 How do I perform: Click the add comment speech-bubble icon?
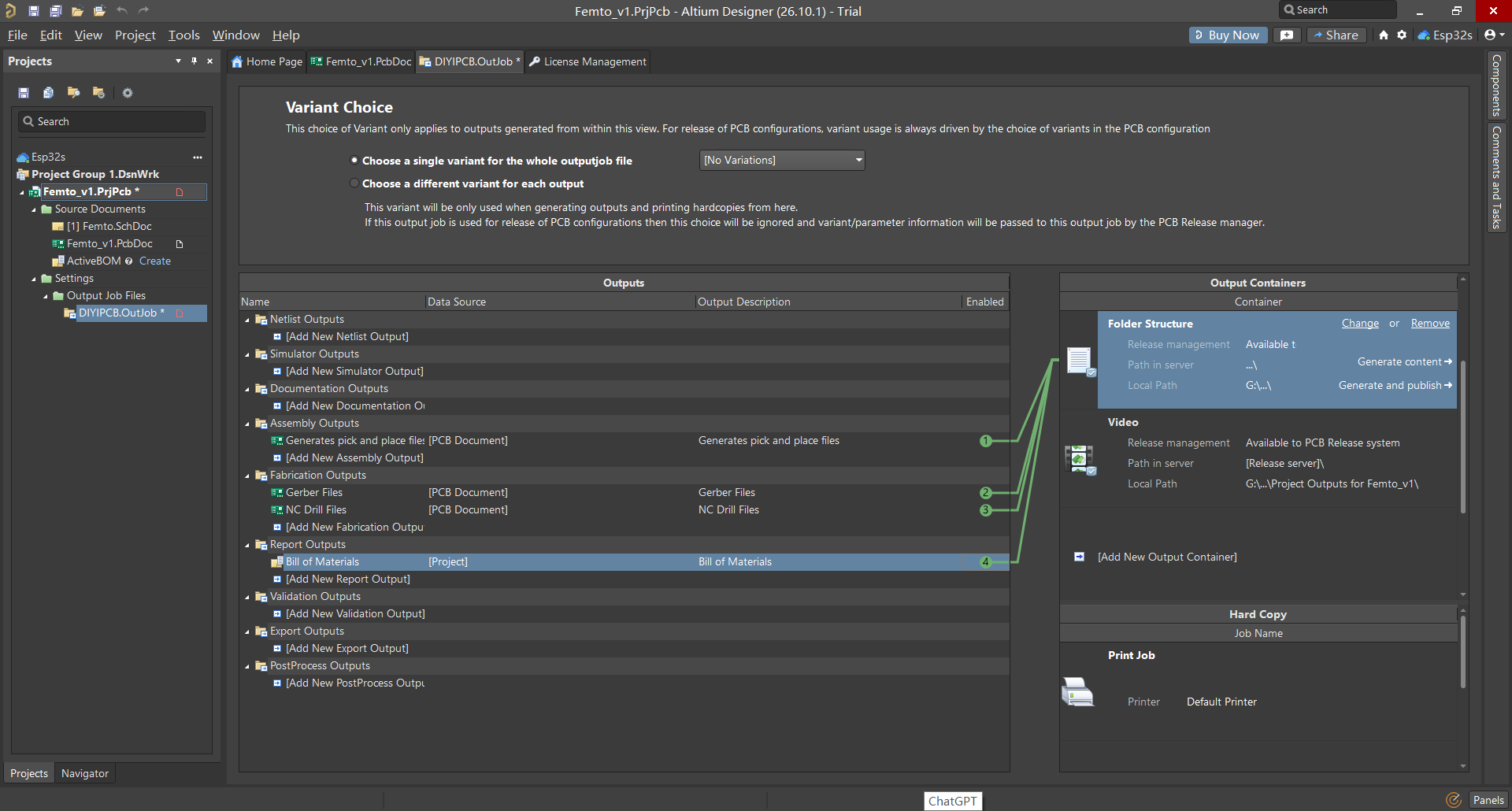(1287, 35)
